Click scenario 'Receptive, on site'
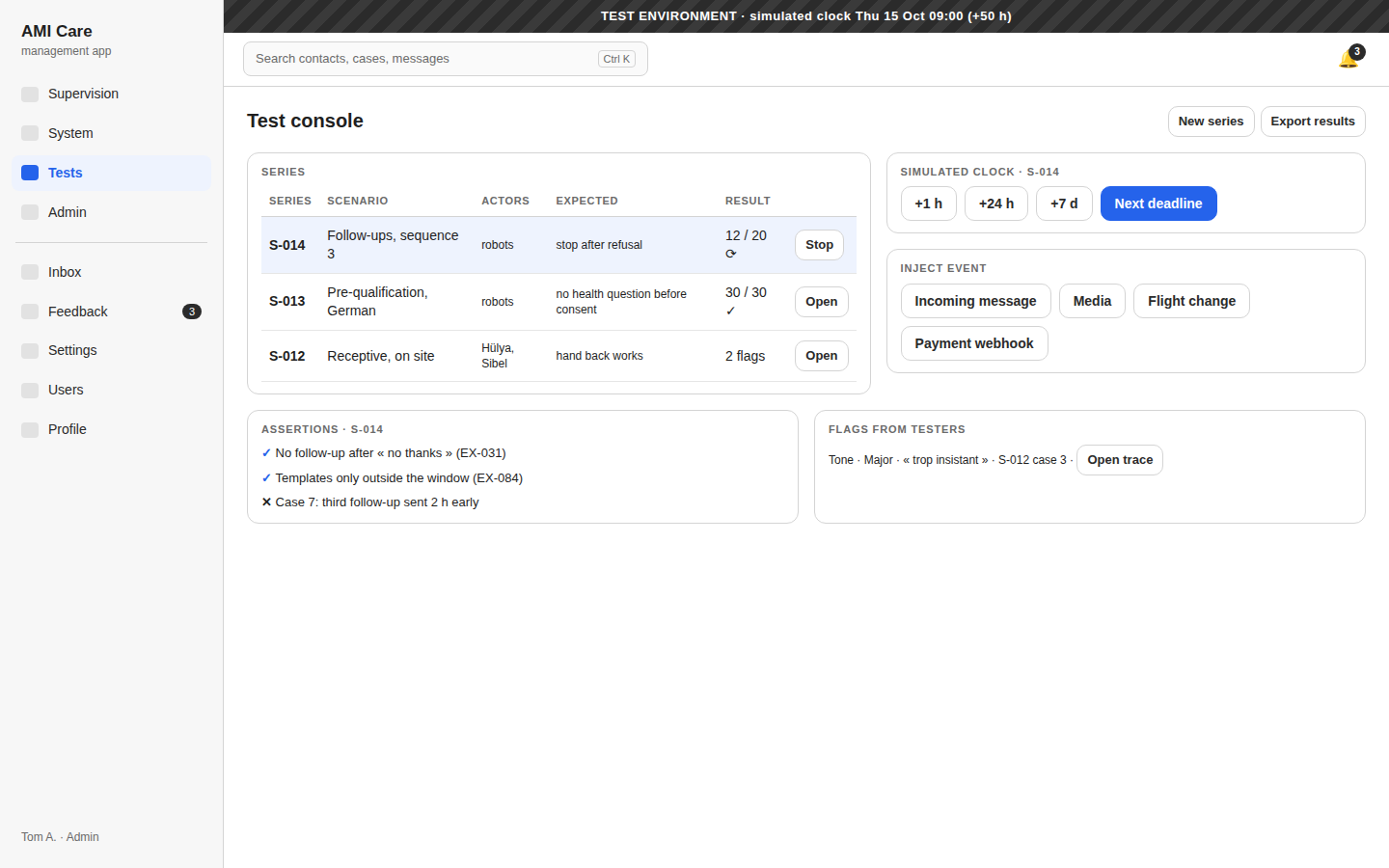The width and height of the screenshot is (1389, 868). pos(380,356)
